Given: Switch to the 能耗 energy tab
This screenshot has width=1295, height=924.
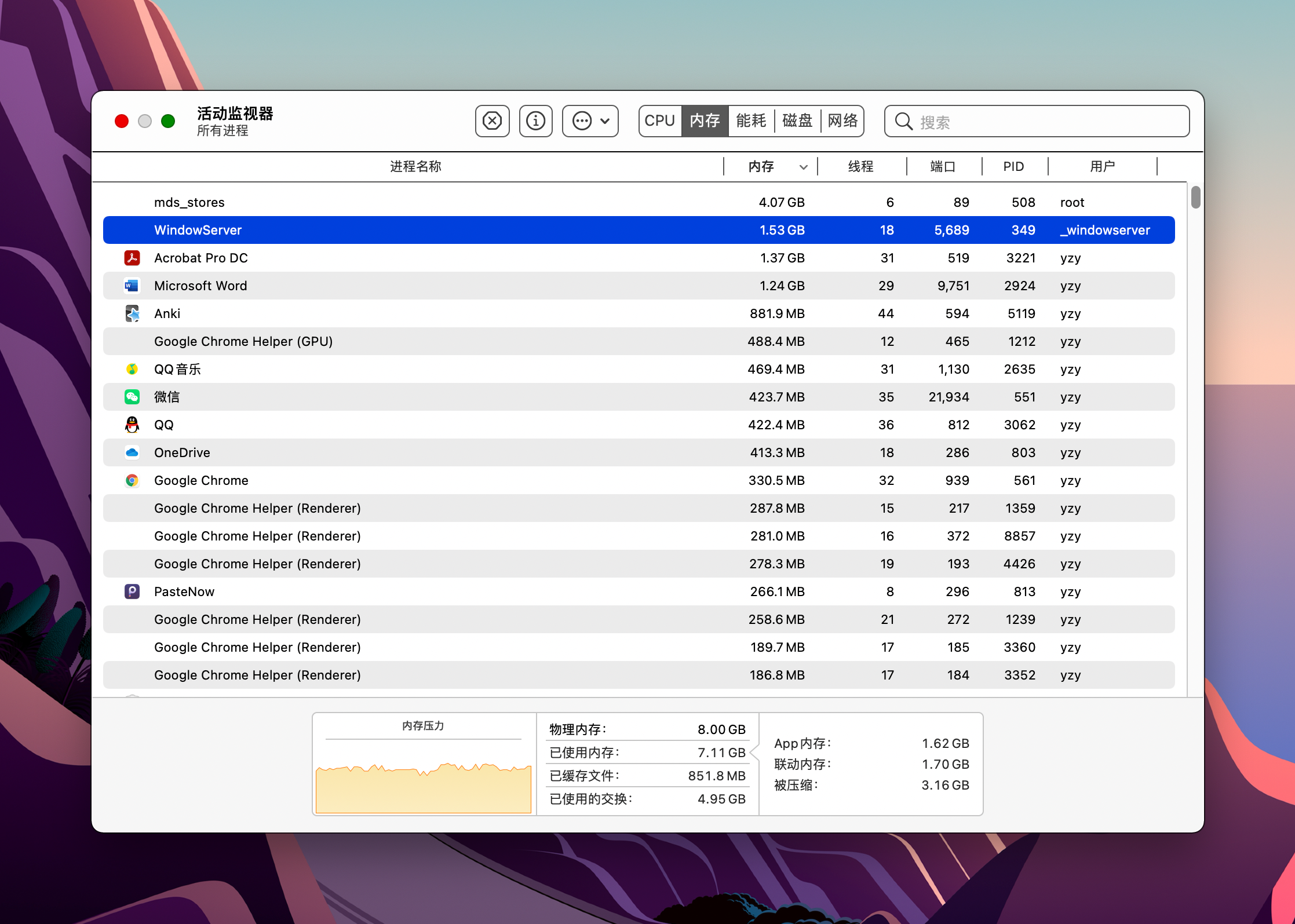Looking at the screenshot, I should click(x=751, y=121).
